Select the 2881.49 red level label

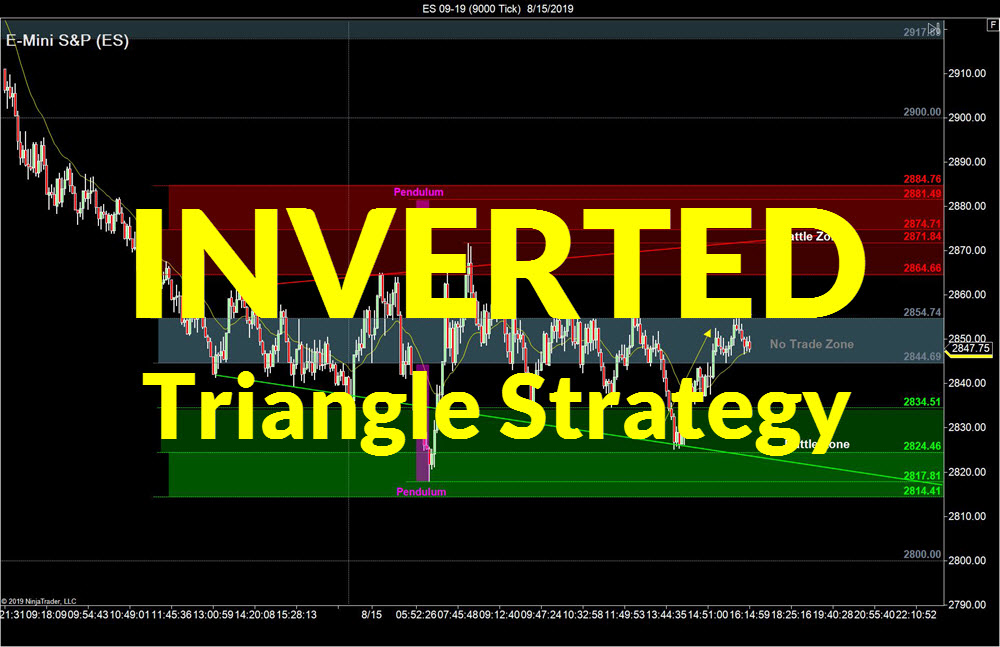coord(922,193)
